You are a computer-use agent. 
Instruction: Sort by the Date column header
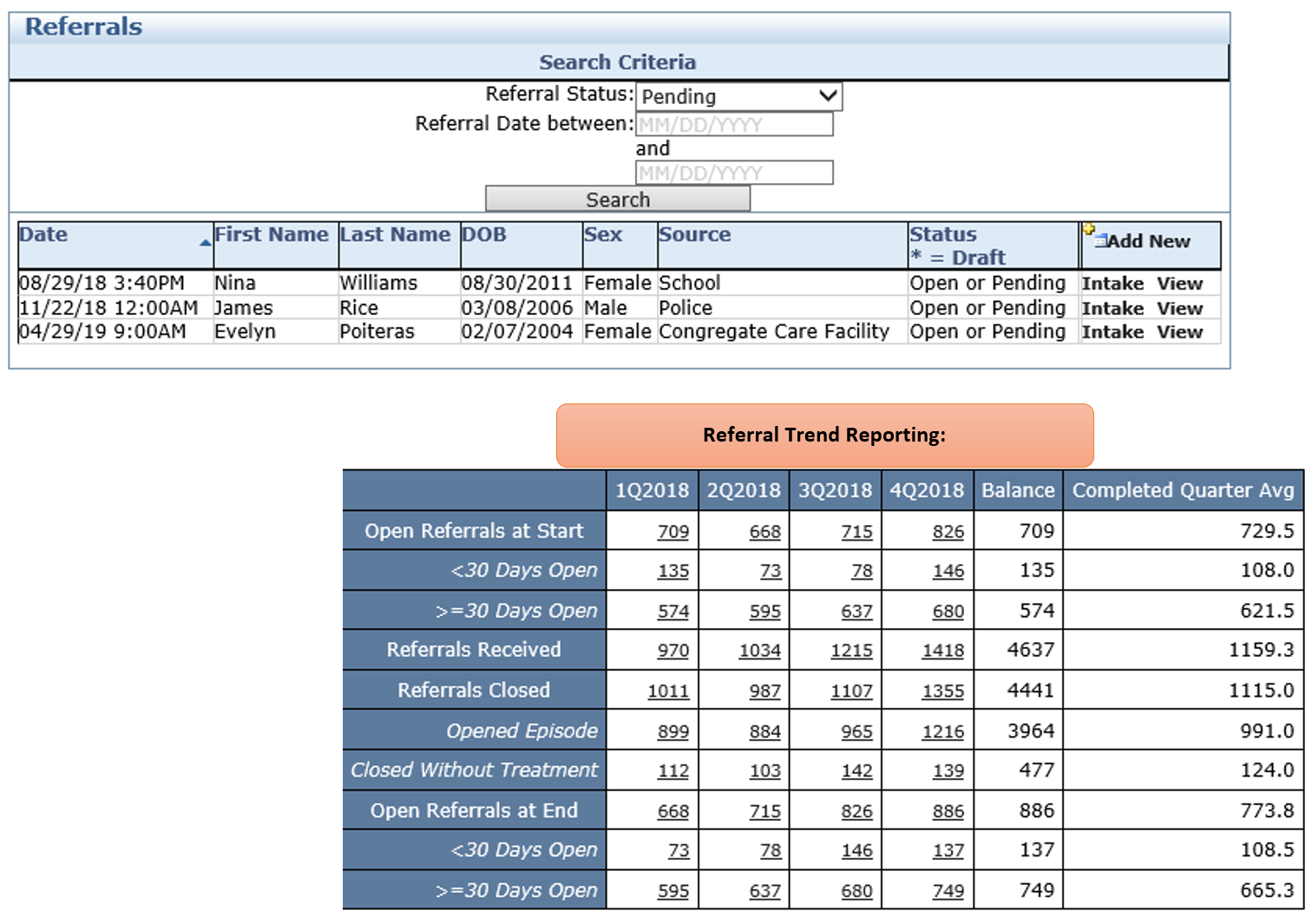43,234
